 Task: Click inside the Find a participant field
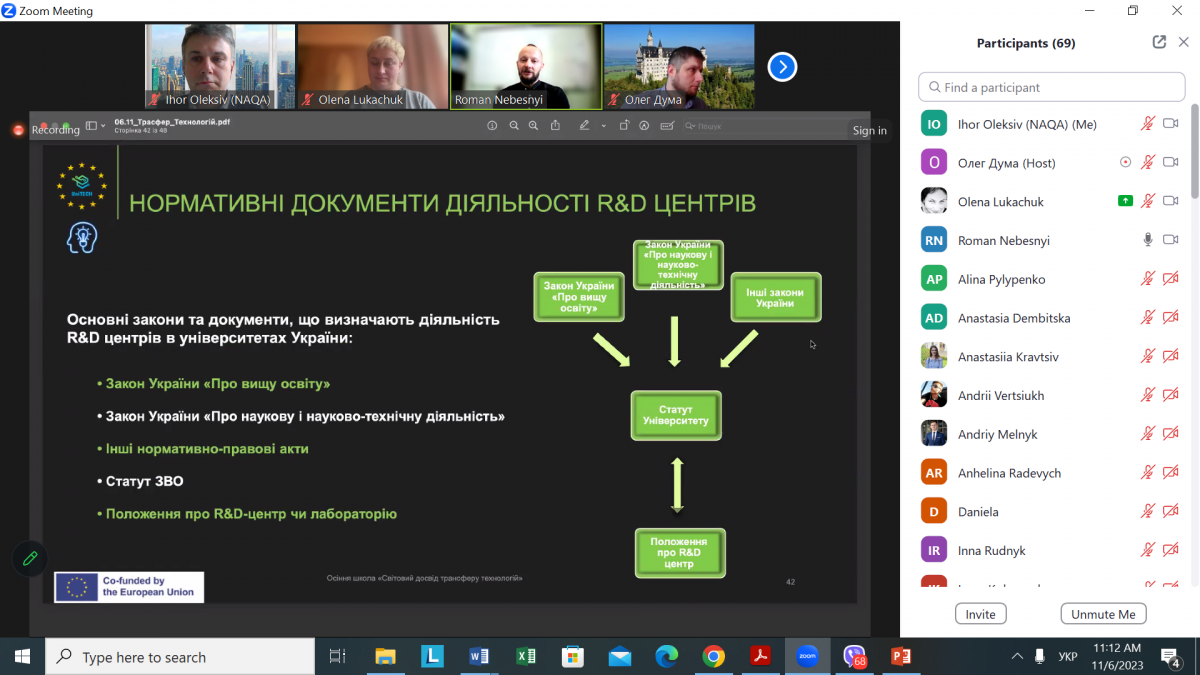(x=1050, y=87)
